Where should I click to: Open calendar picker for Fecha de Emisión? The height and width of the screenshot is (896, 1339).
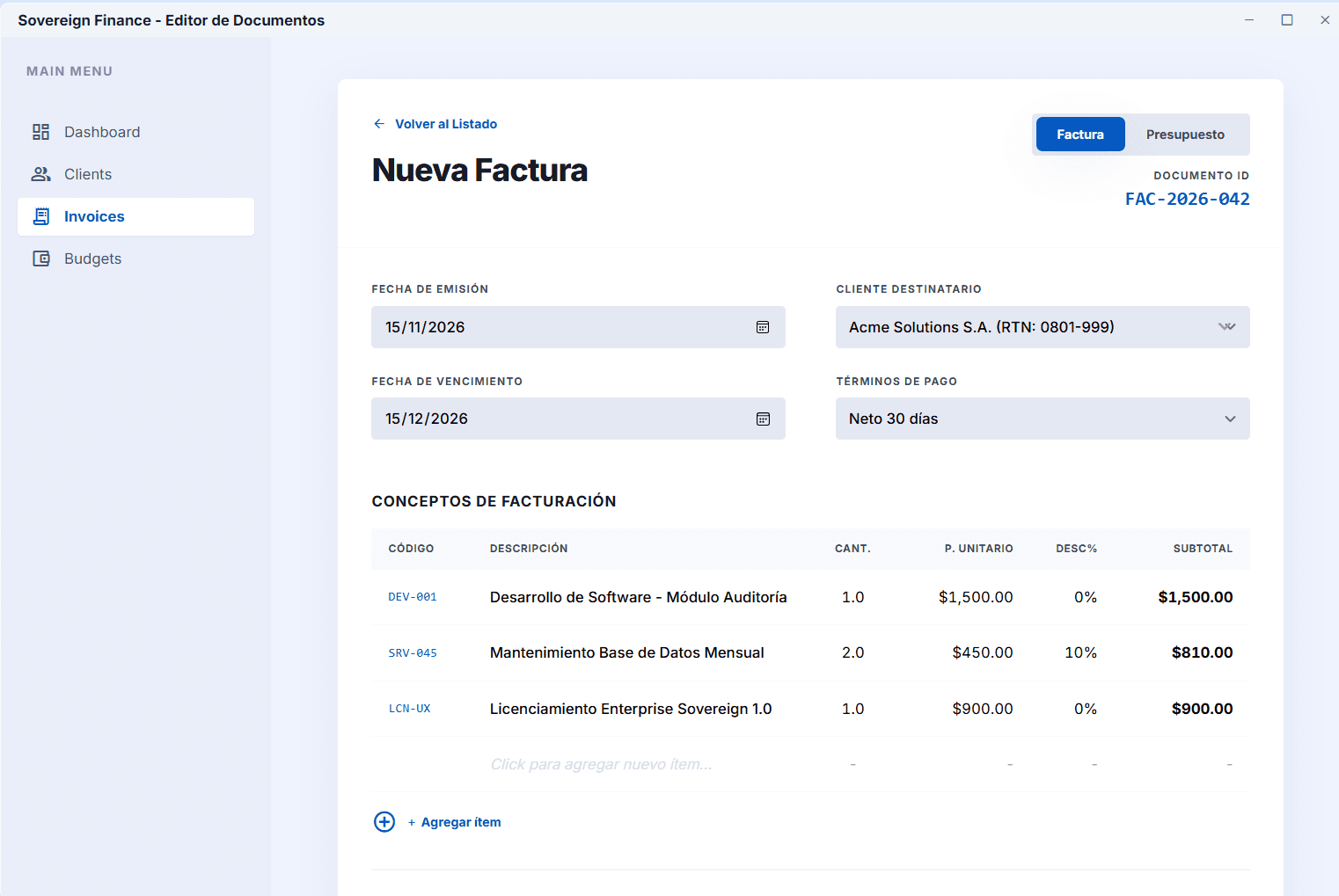click(763, 327)
